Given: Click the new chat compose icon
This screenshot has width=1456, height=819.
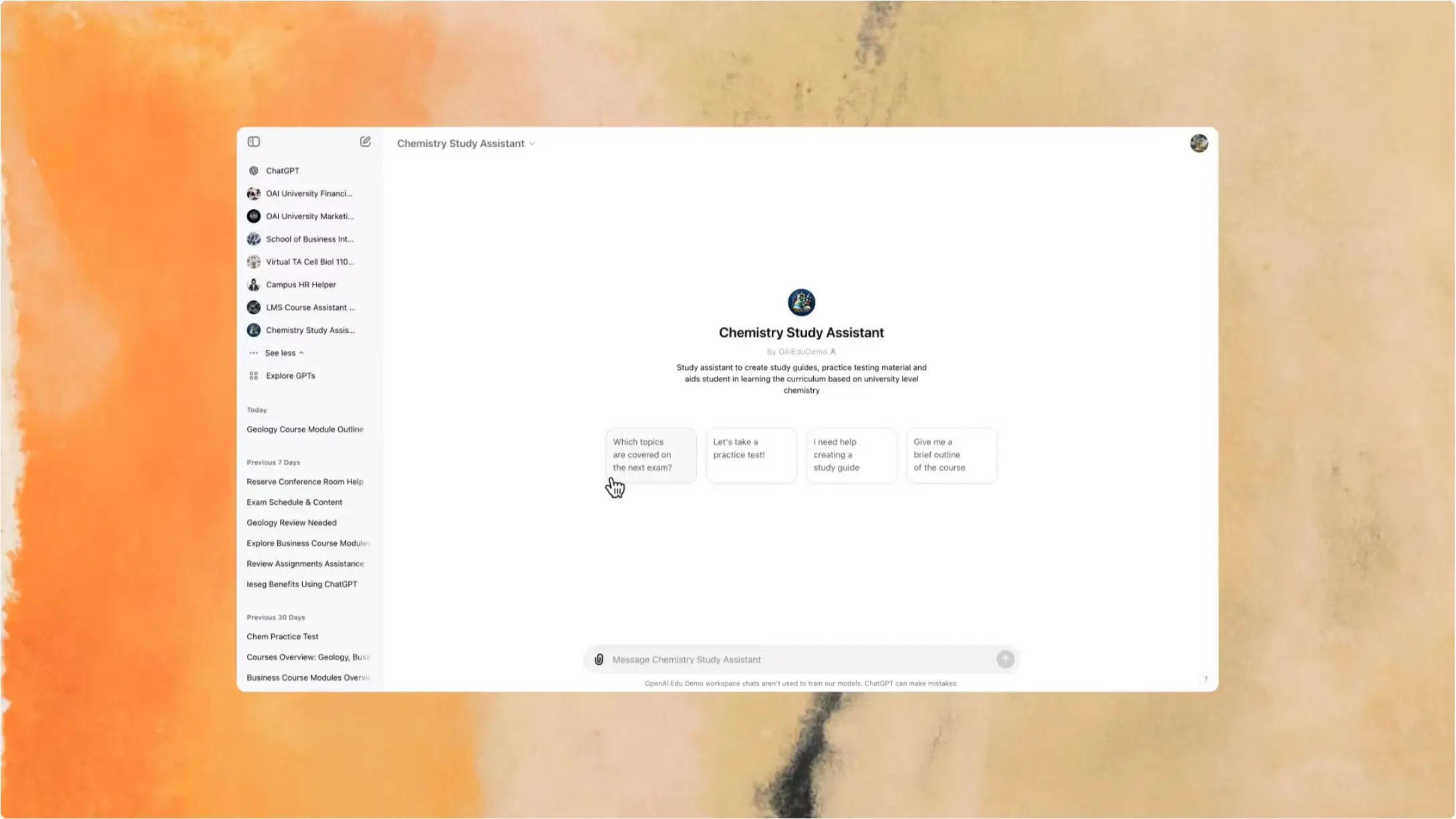Looking at the screenshot, I should pos(365,142).
